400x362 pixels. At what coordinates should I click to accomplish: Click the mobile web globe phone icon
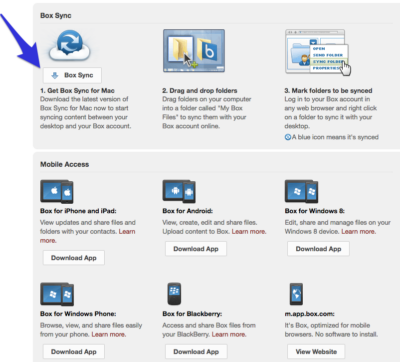[296, 294]
